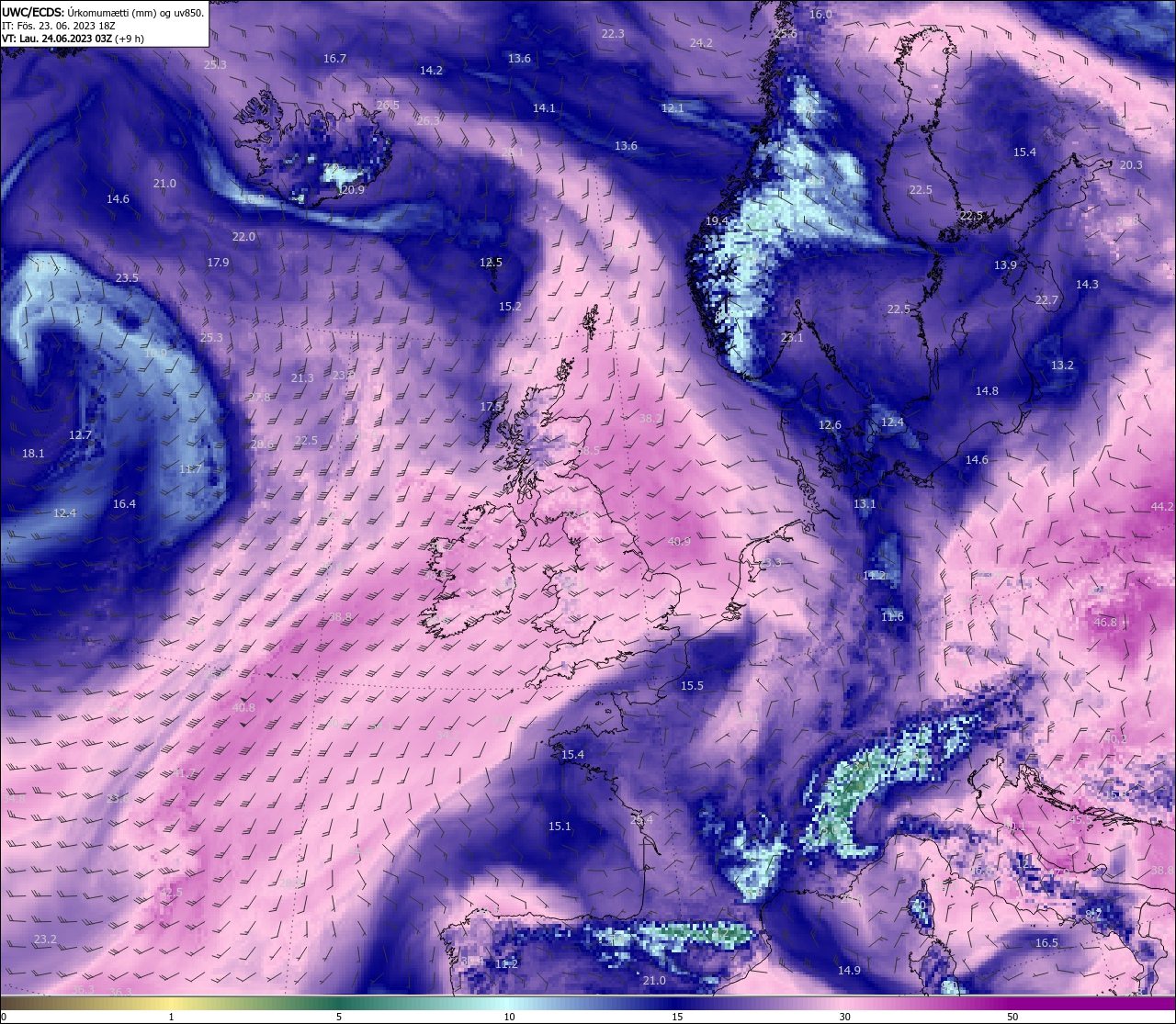Click the color scale at the 1 label
The height and width of the screenshot is (1024, 1176).
point(172,1017)
